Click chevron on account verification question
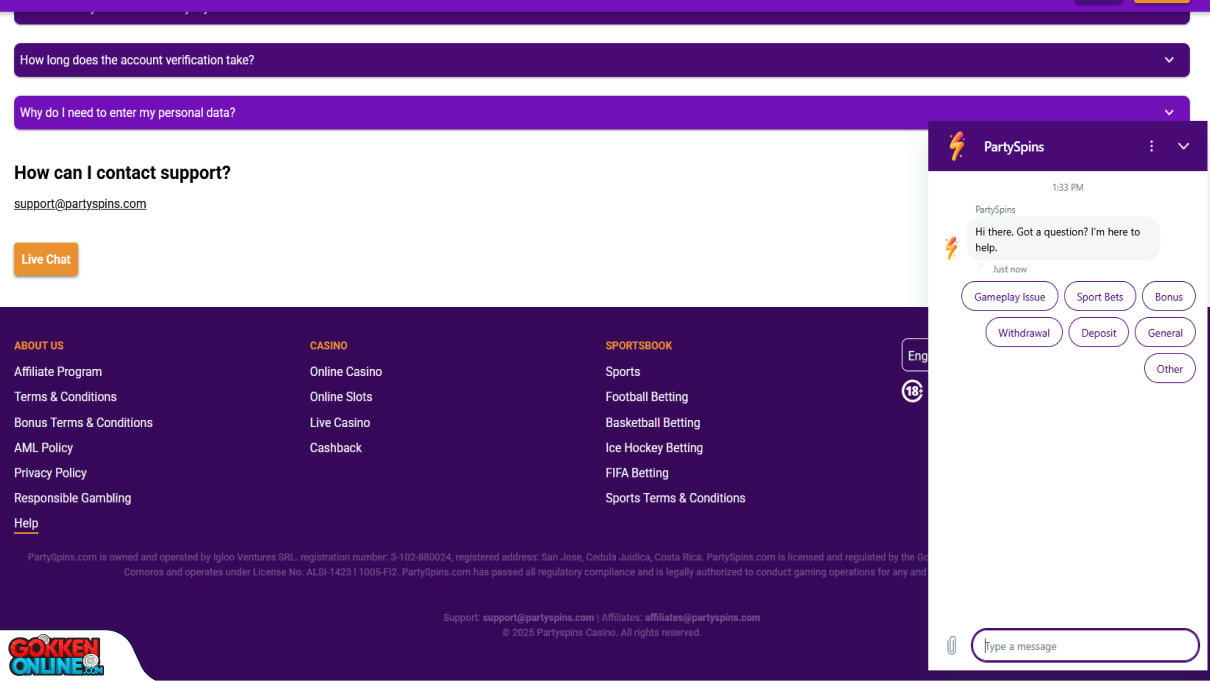Viewport: 1210px width, 681px height. click(1169, 60)
